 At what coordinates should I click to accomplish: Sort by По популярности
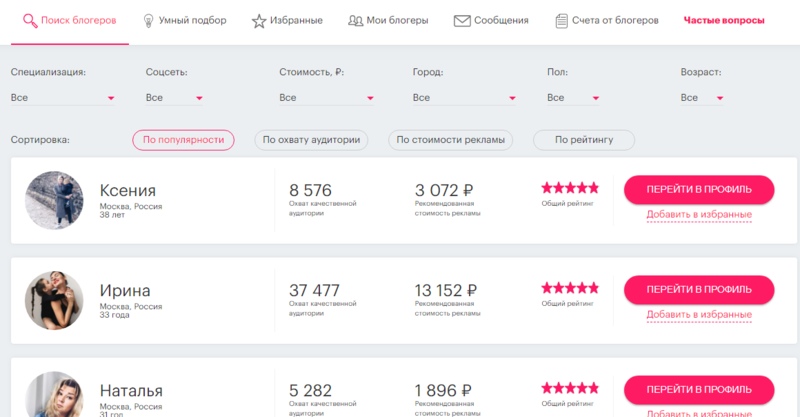coord(183,140)
